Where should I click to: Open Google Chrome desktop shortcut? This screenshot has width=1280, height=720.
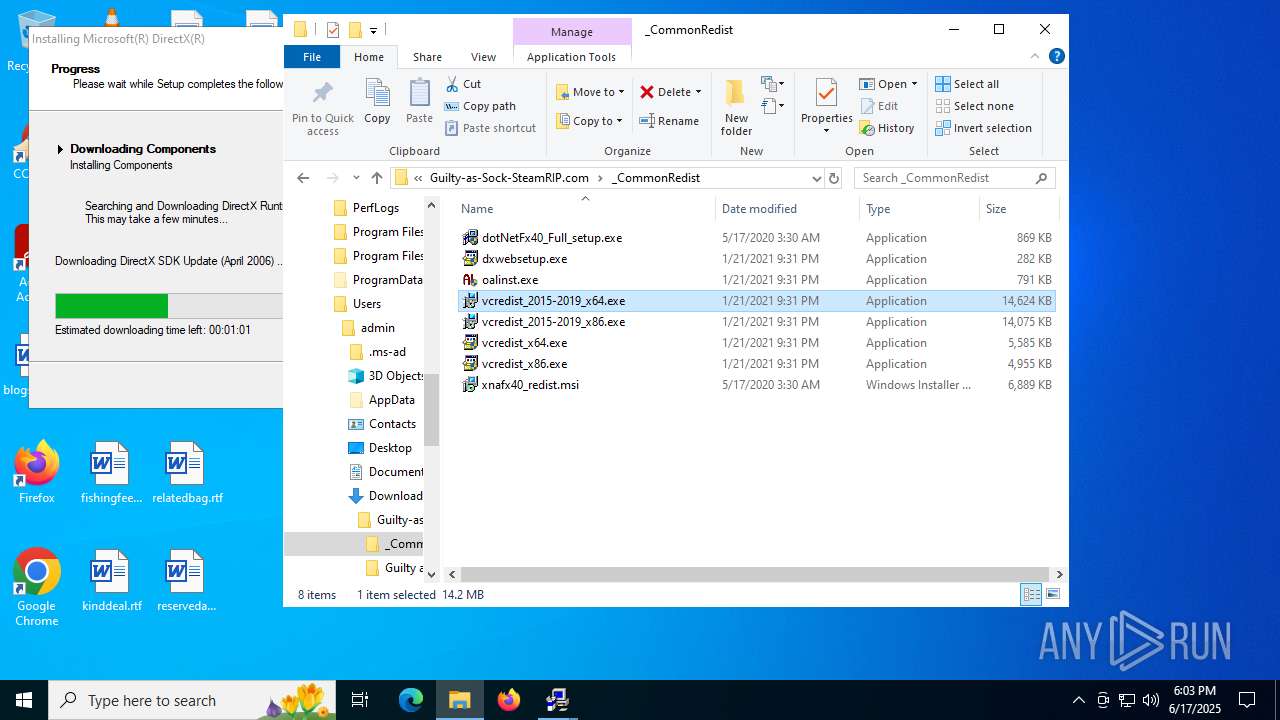[x=37, y=588]
